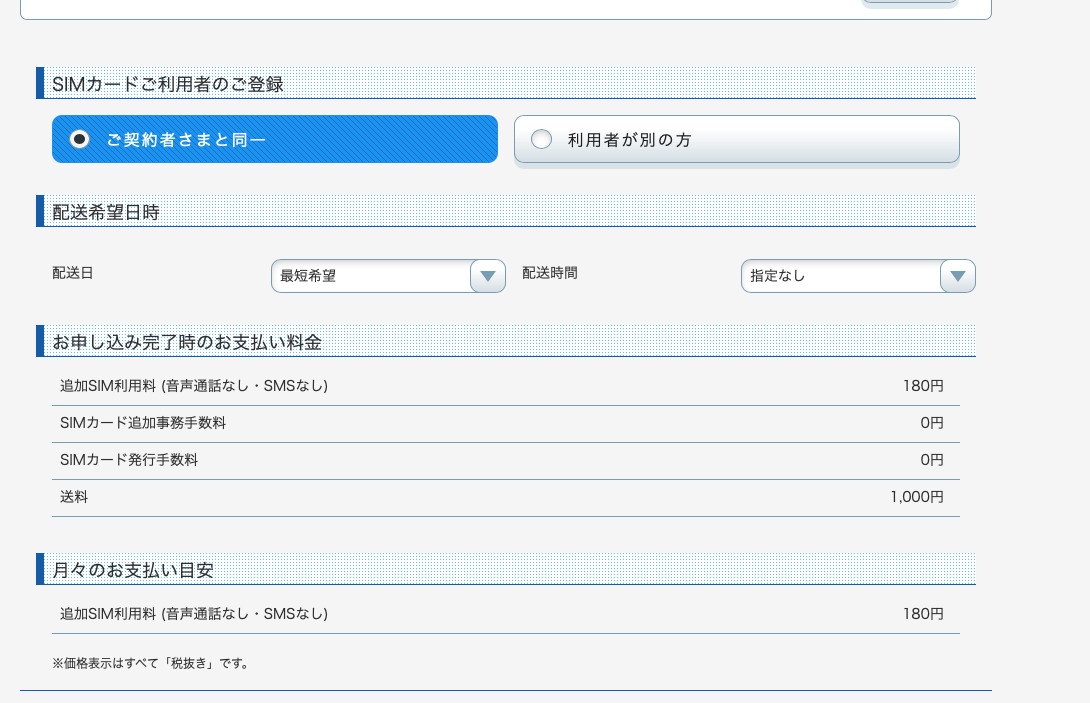The height and width of the screenshot is (703, 1090).
Task: Open the 配送時間 dropdown showing 指定なし
Action: (x=840, y=276)
